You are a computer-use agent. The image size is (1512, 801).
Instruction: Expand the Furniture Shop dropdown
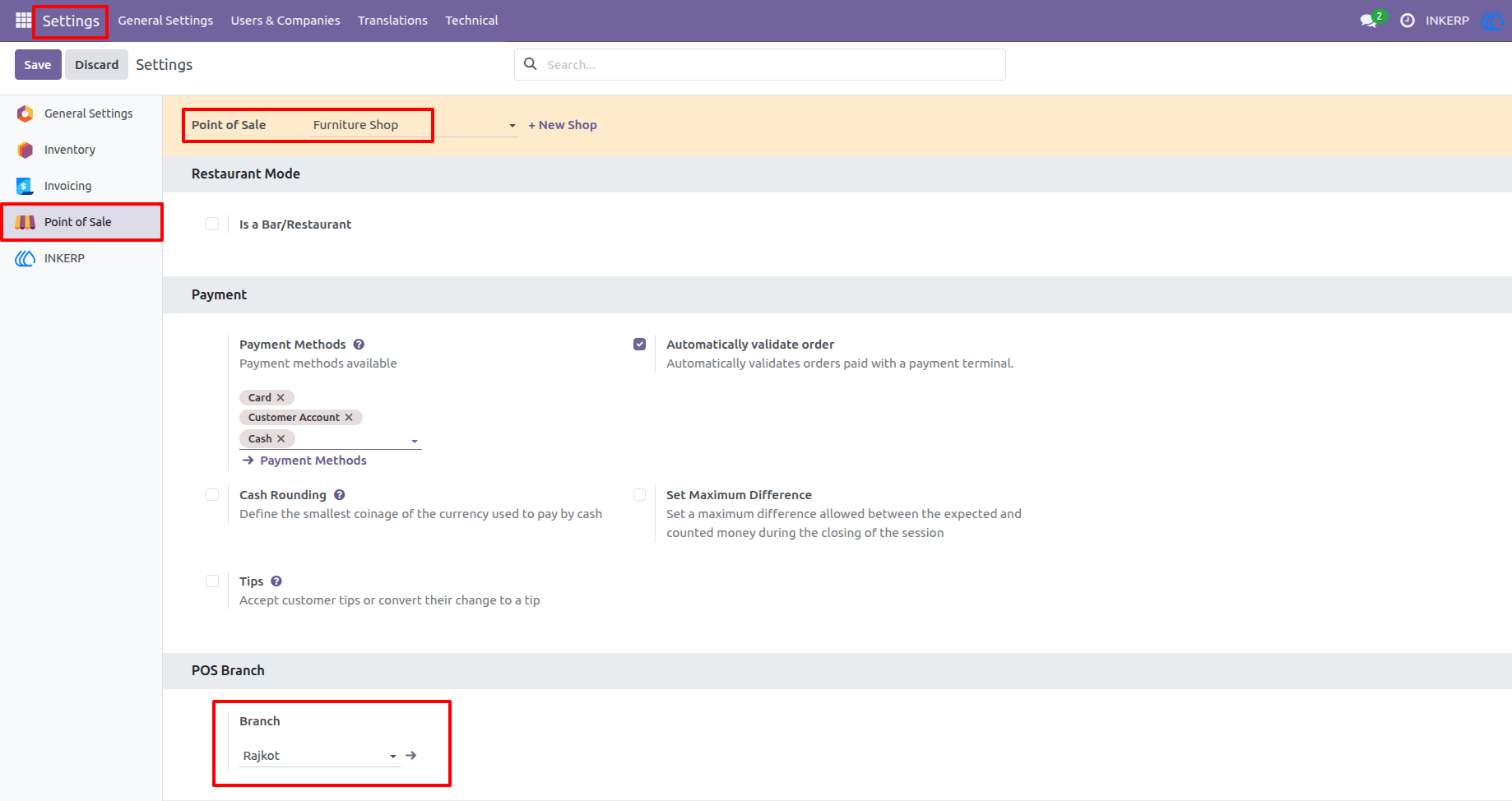click(x=512, y=126)
